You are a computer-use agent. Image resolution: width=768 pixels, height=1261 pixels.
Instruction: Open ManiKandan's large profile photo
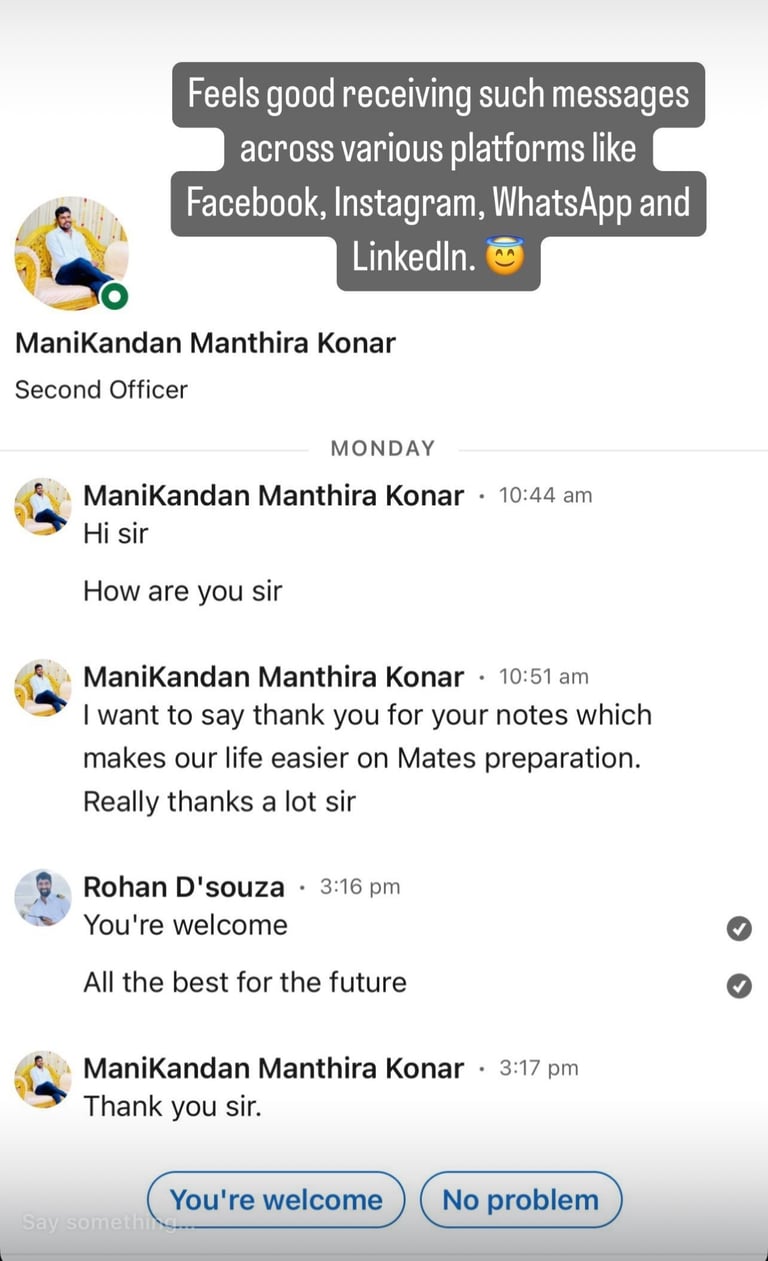pyautogui.click(x=70, y=253)
